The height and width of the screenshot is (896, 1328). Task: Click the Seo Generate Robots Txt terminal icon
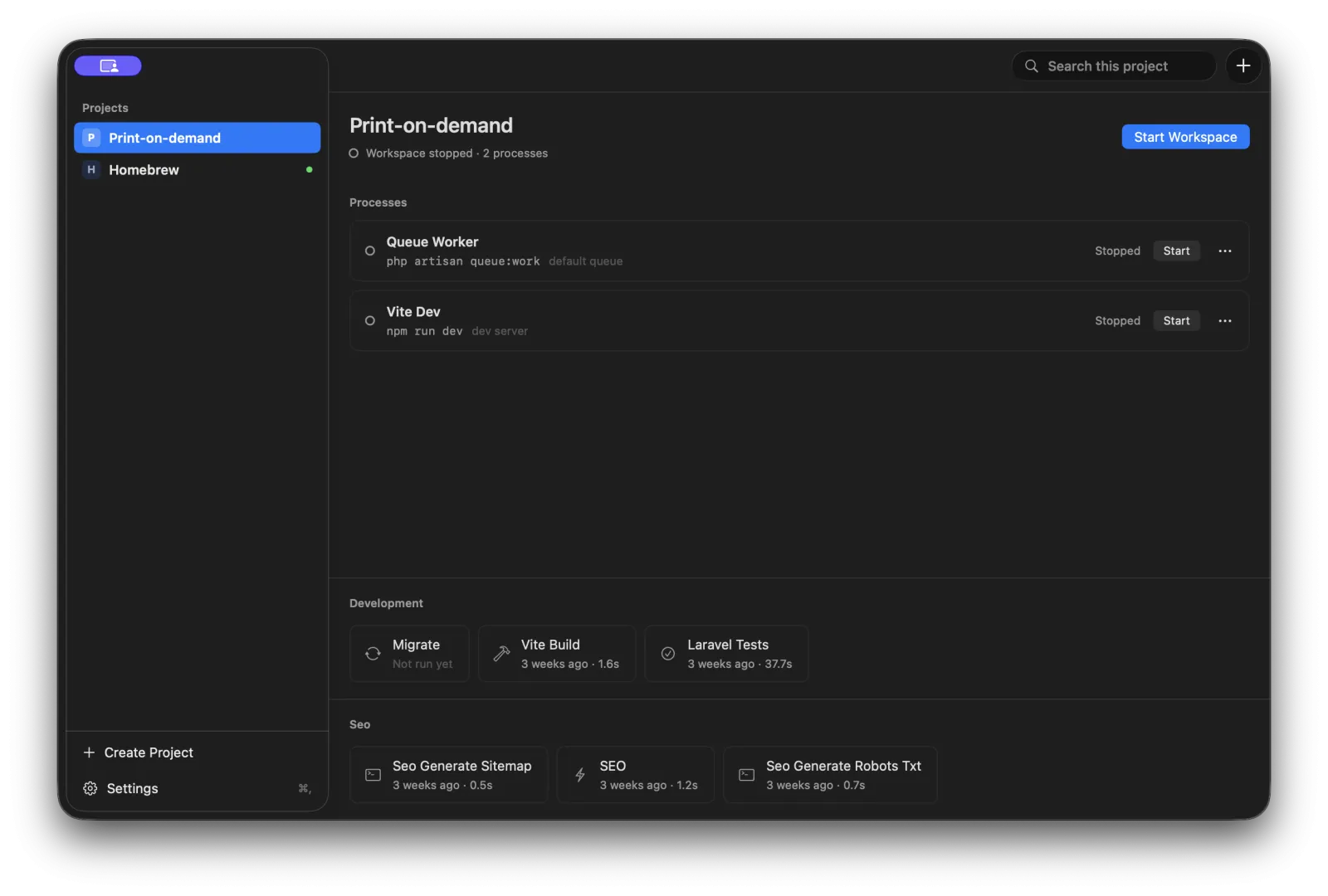[x=747, y=775]
